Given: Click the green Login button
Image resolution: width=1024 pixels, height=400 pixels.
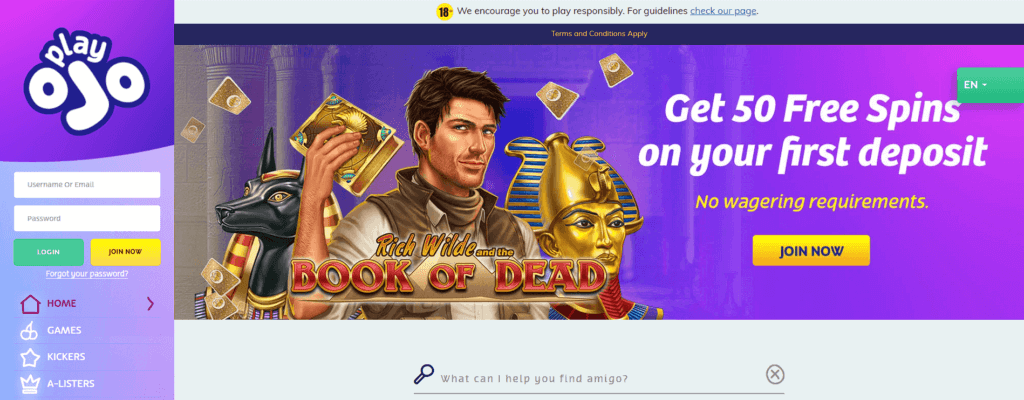Looking at the screenshot, I should (x=48, y=252).
